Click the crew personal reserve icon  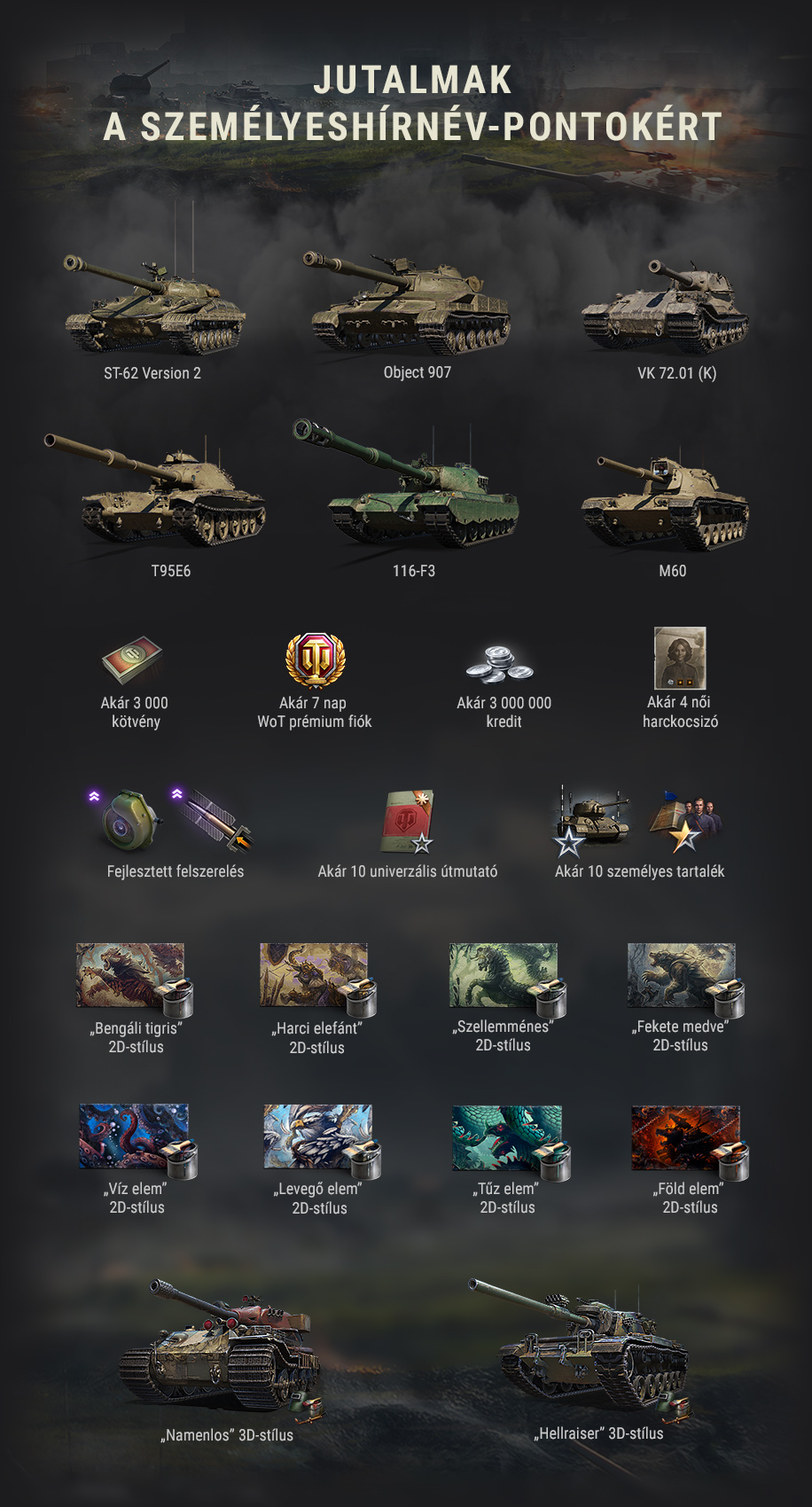686,820
